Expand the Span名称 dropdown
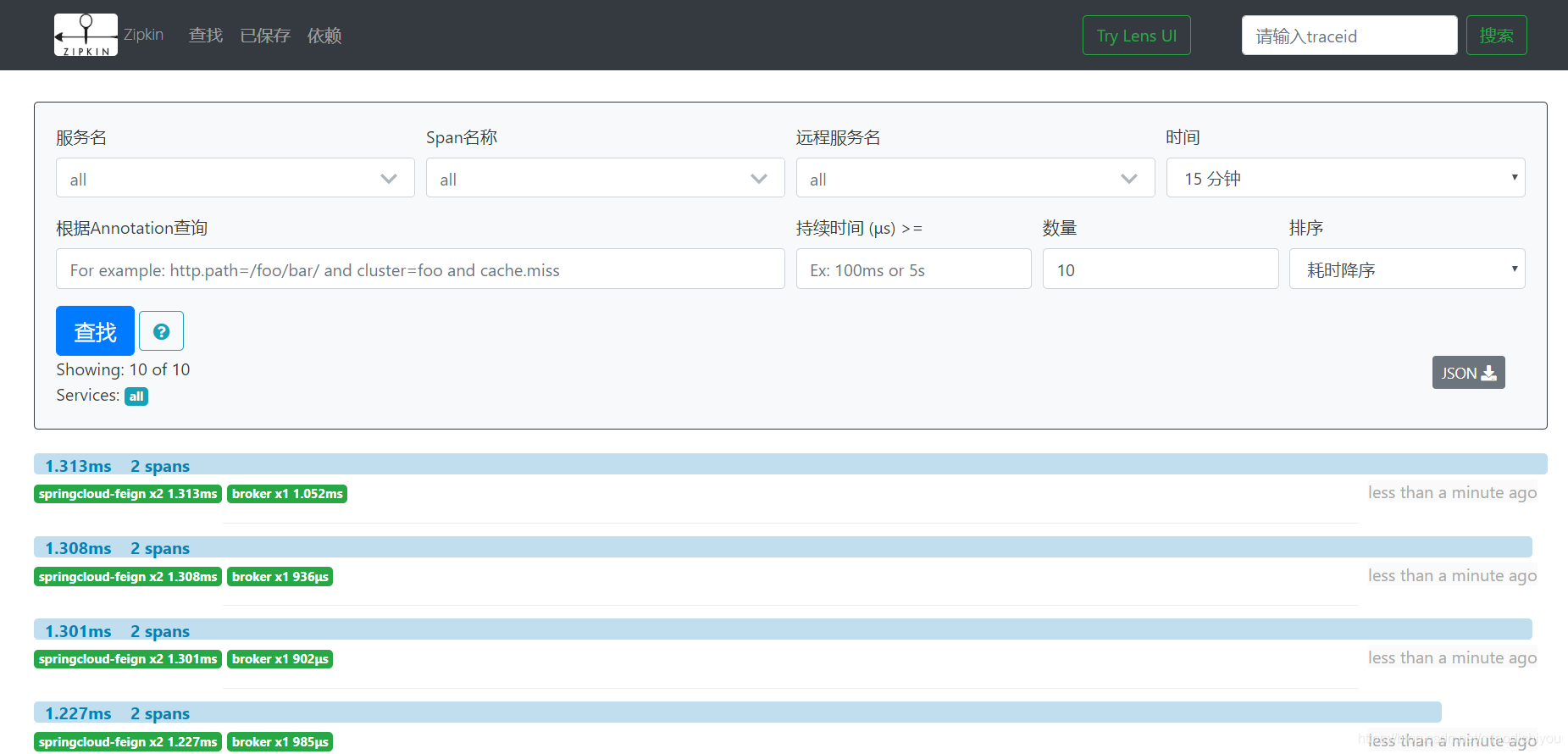The width and height of the screenshot is (1568, 754). (x=605, y=178)
